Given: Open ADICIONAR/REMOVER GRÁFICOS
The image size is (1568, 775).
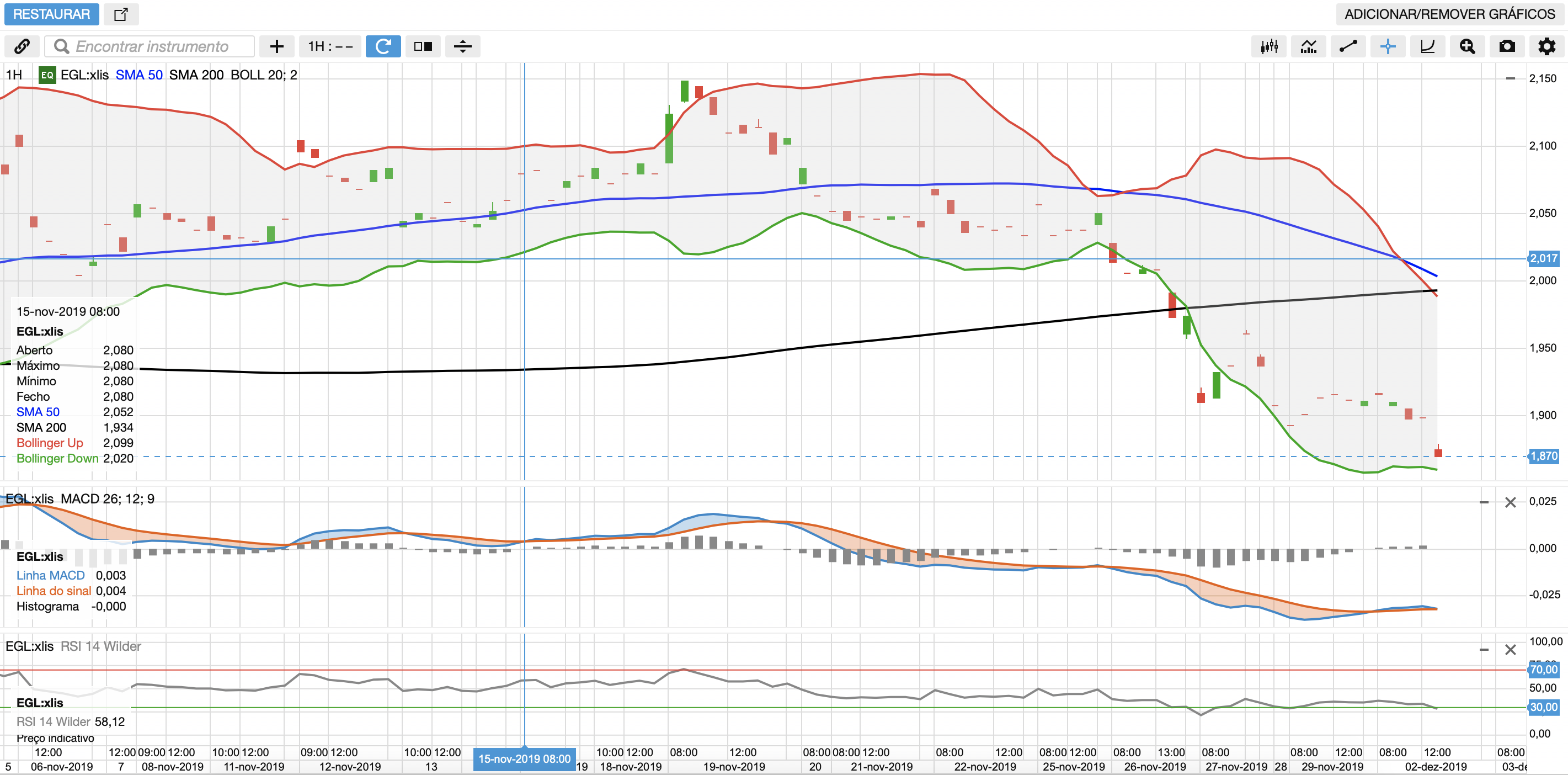Looking at the screenshot, I should (x=1449, y=14).
